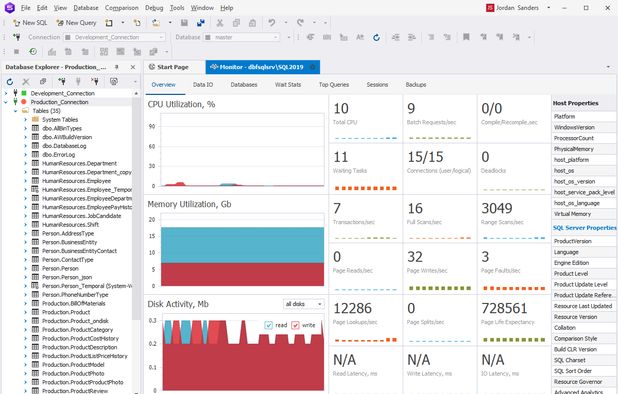Expand the dbo.ErrorLog table node

point(25,154)
